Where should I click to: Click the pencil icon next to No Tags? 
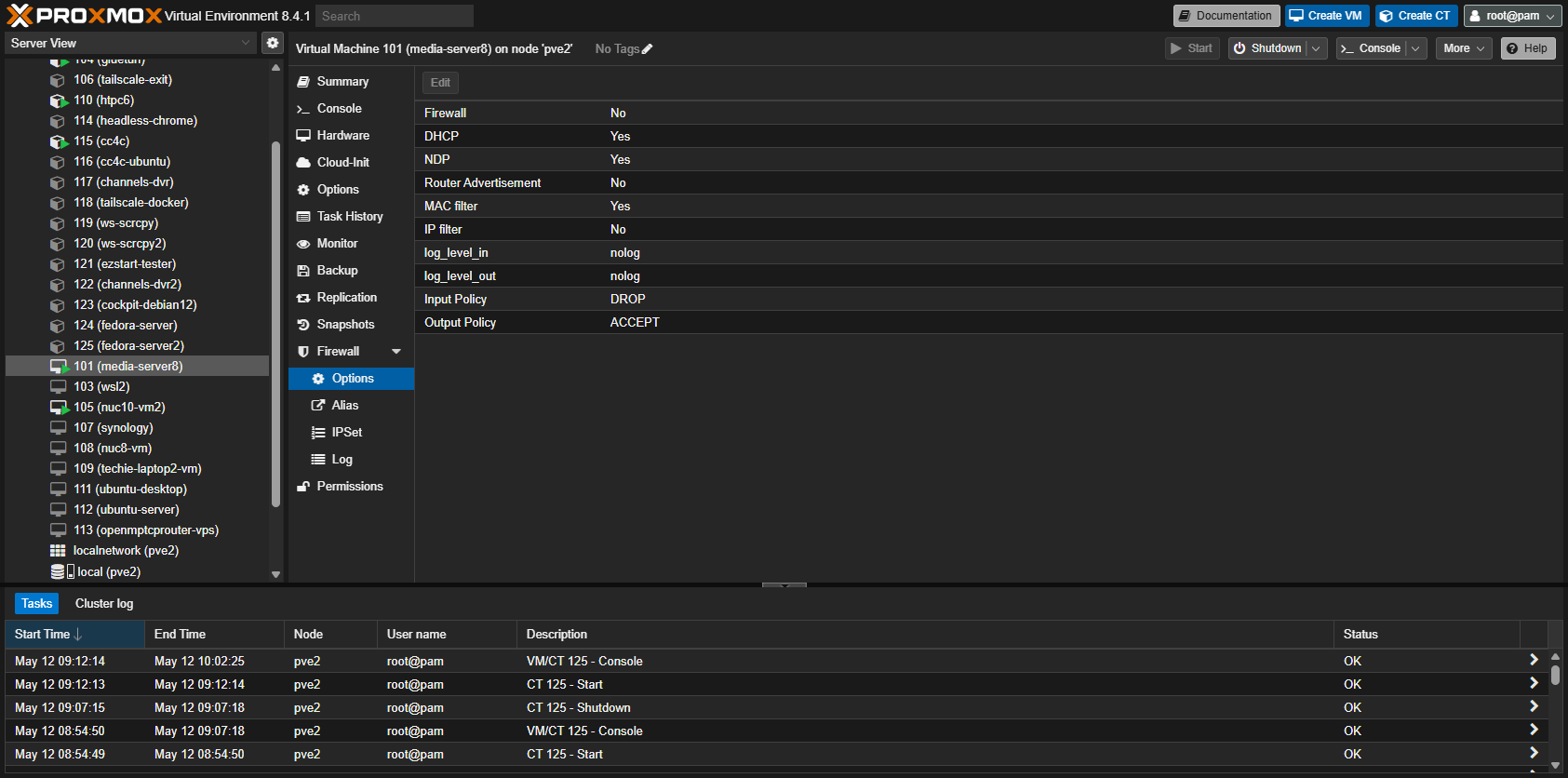[648, 49]
